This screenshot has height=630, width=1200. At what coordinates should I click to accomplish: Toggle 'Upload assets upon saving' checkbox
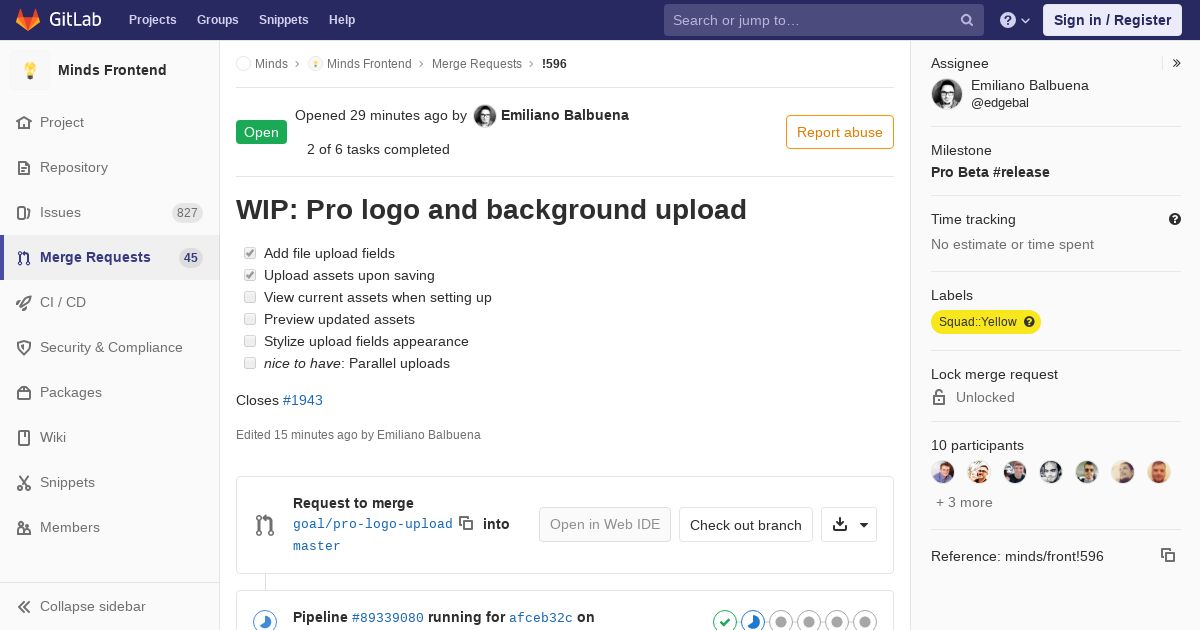250,275
